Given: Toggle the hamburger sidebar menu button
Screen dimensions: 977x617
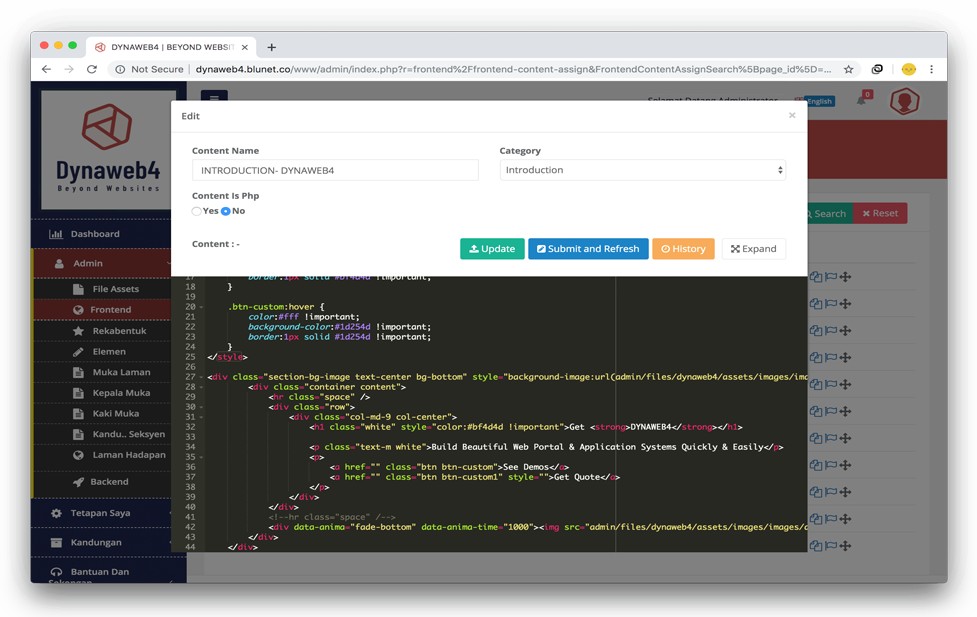Looking at the screenshot, I should click(x=214, y=96).
